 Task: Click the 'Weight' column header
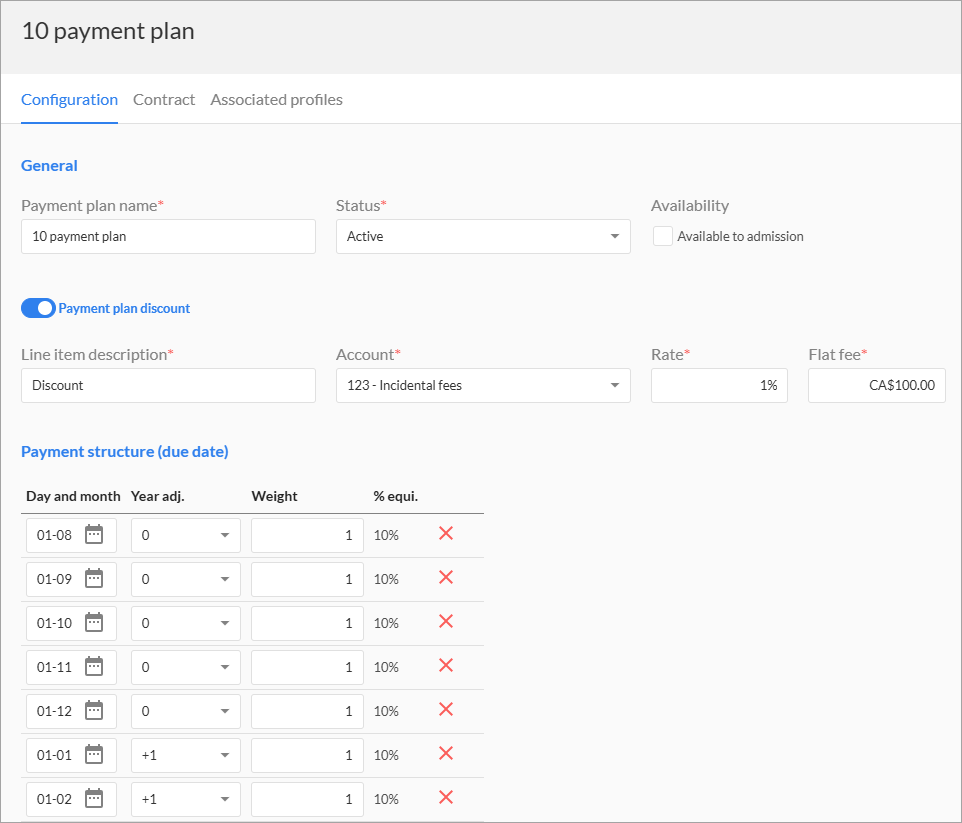click(x=274, y=496)
